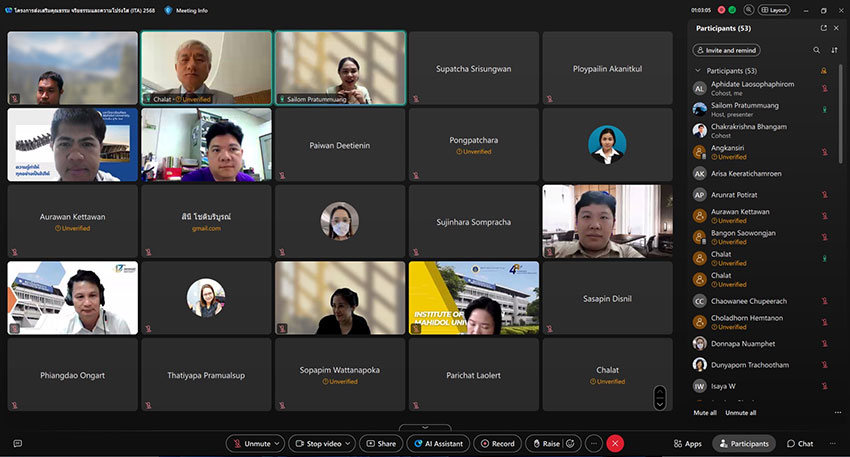Open the Chat panel tab
The image size is (850, 457).
coord(799,443)
